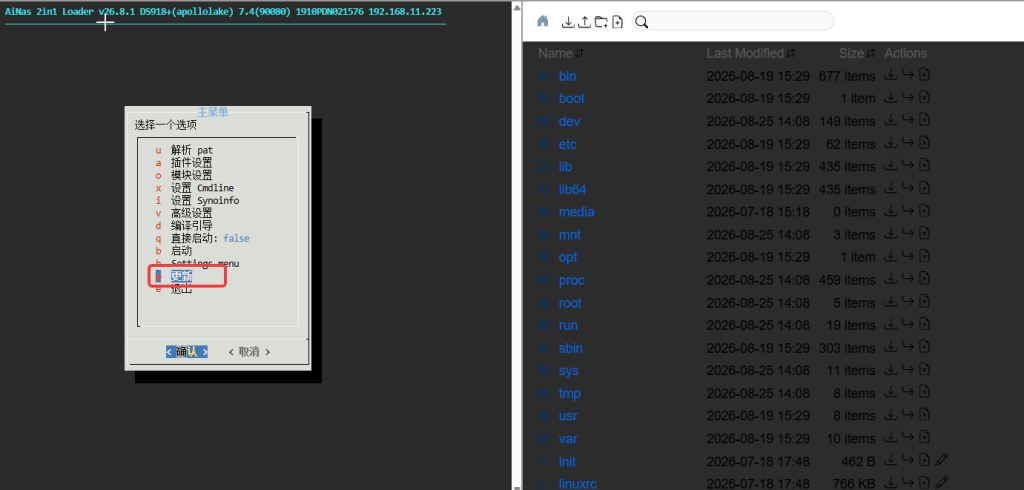This screenshot has width=1024, height=490.
Task: Delete the lib64 folder
Action: pyautogui.click(x=924, y=188)
